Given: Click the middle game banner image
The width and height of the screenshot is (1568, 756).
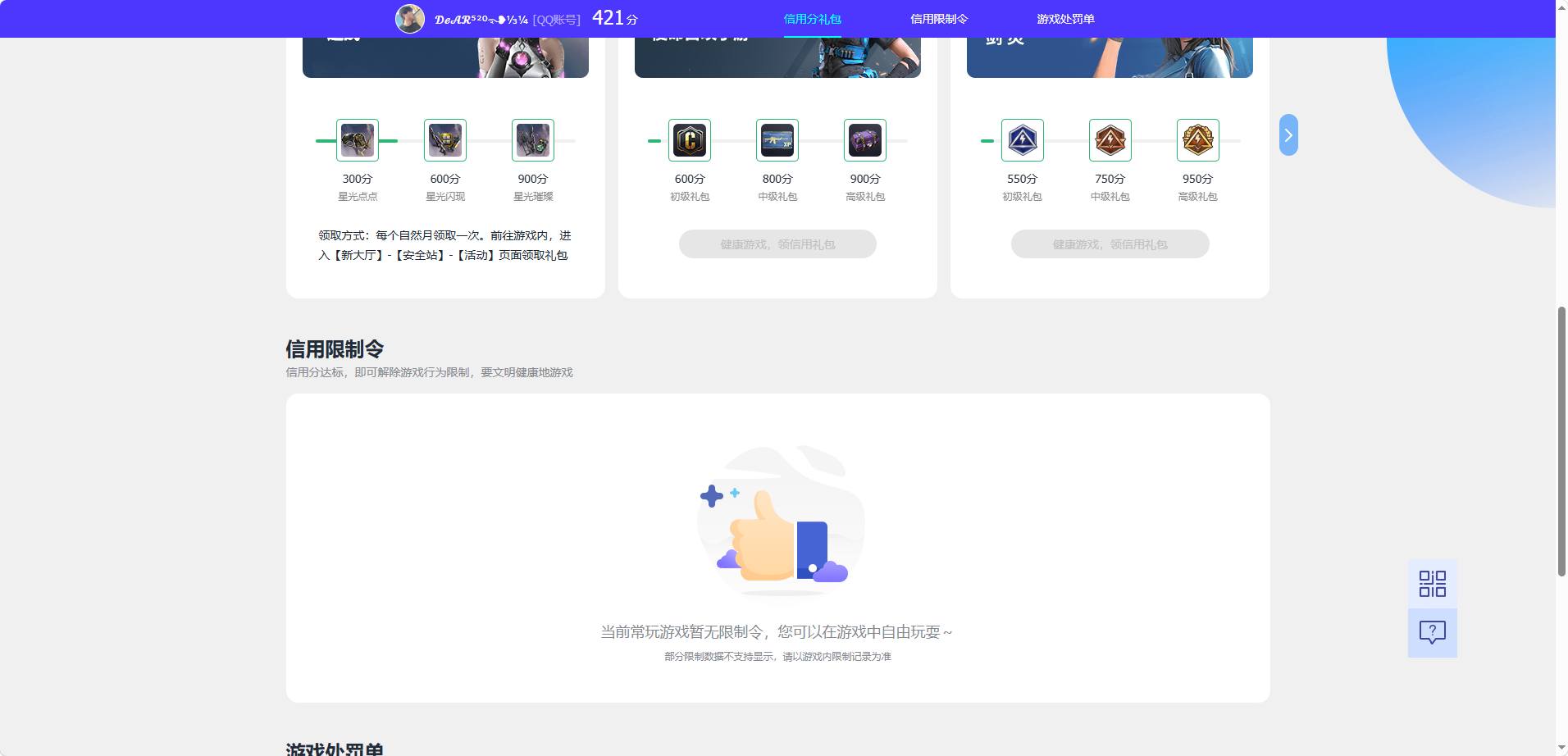Looking at the screenshot, I should tap(777, 57).
